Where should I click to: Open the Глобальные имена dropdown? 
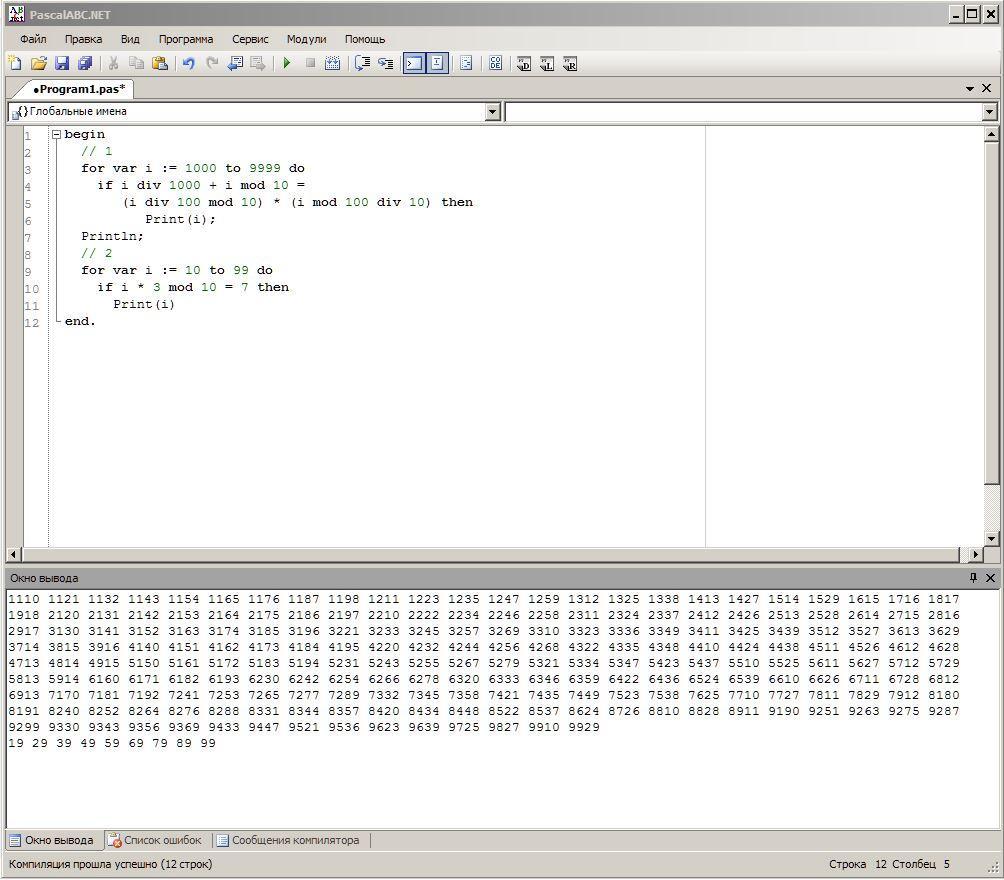click(x=492, y=112)
